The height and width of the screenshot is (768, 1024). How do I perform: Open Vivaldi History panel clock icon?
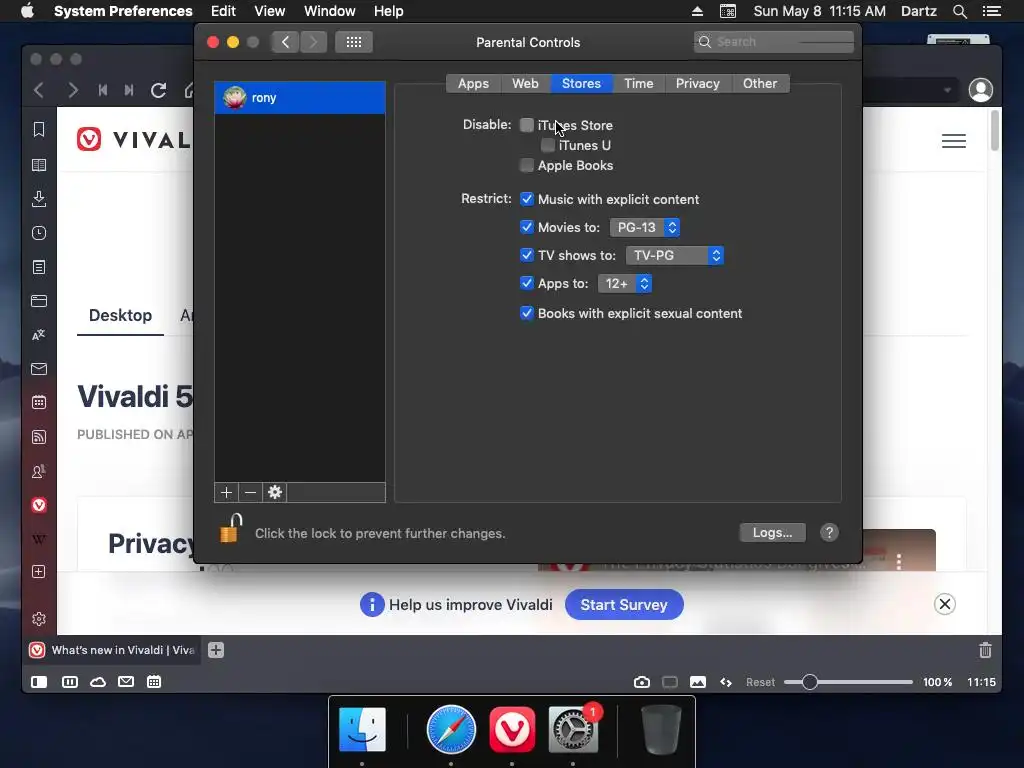[39, 233]
